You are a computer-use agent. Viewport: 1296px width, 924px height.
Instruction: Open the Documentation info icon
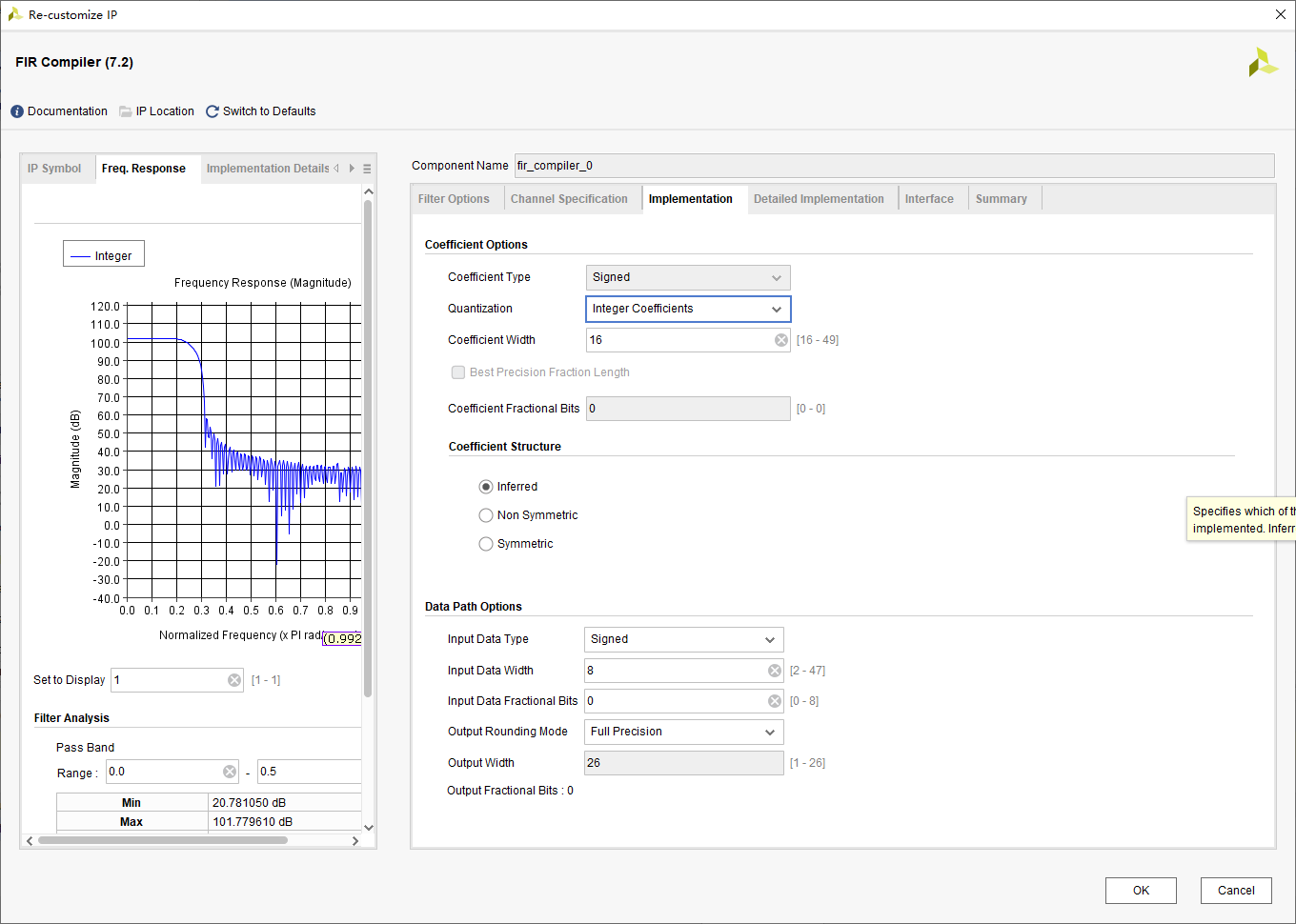[17, 111]
